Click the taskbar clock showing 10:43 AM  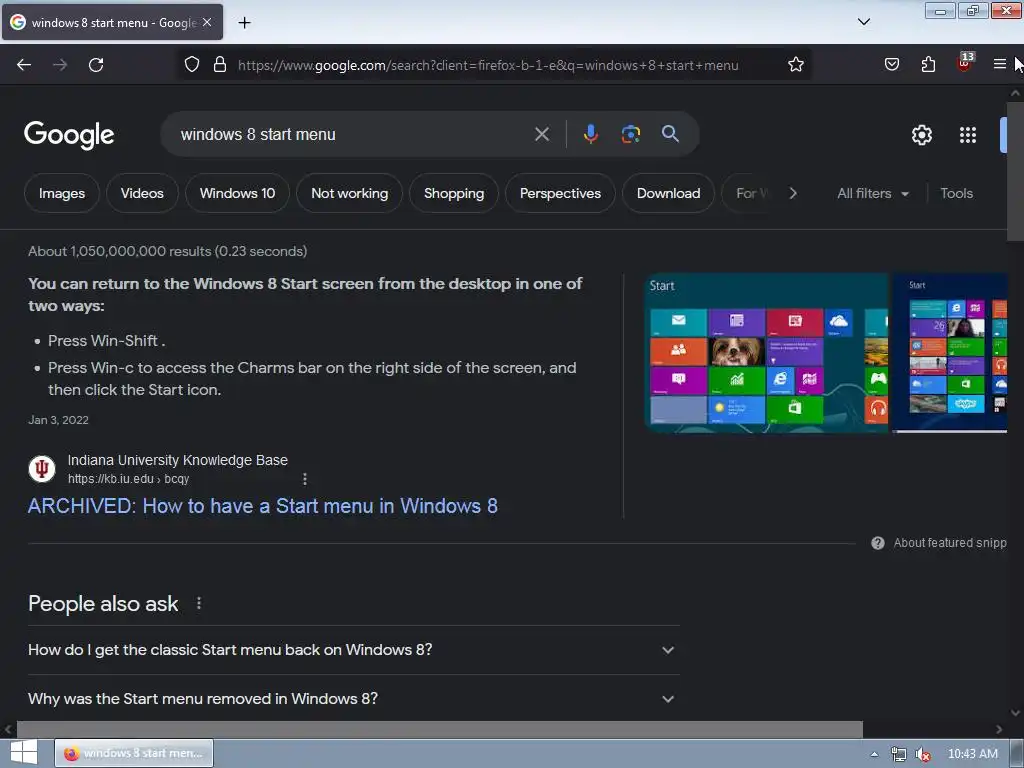click(x=972, y=754)
